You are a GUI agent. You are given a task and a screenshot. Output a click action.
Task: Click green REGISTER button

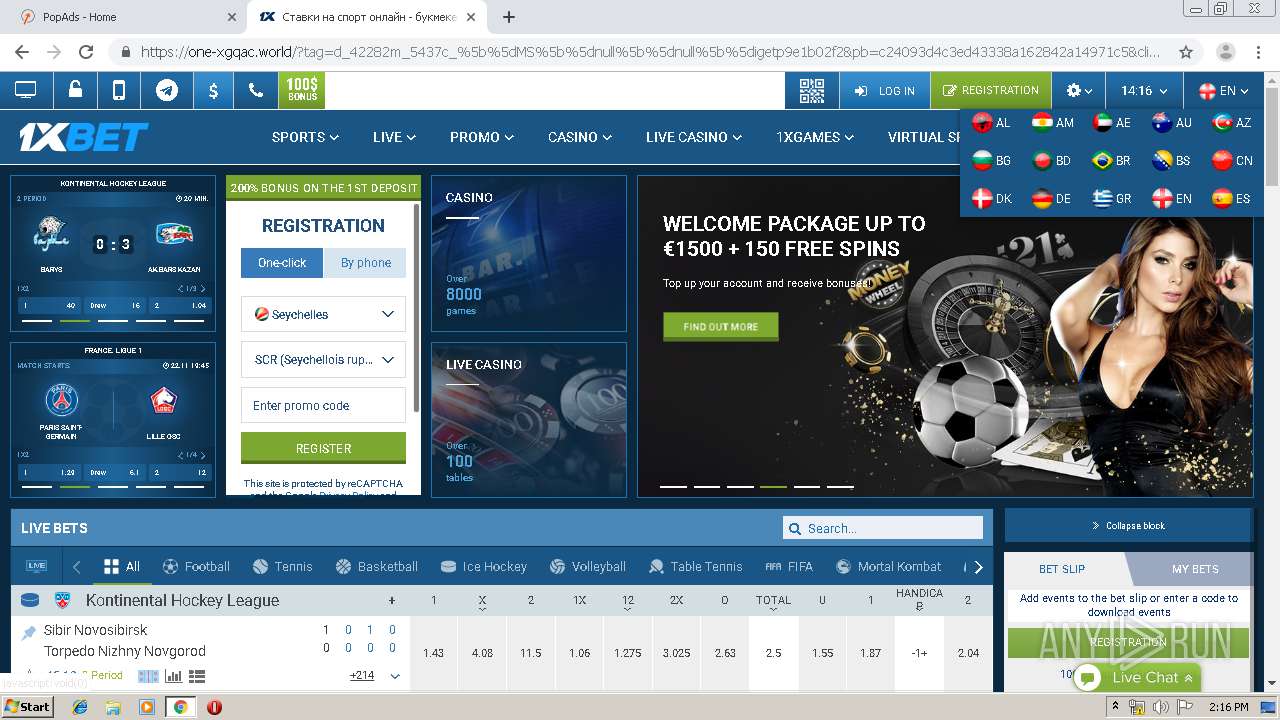[x=323, y=448]
